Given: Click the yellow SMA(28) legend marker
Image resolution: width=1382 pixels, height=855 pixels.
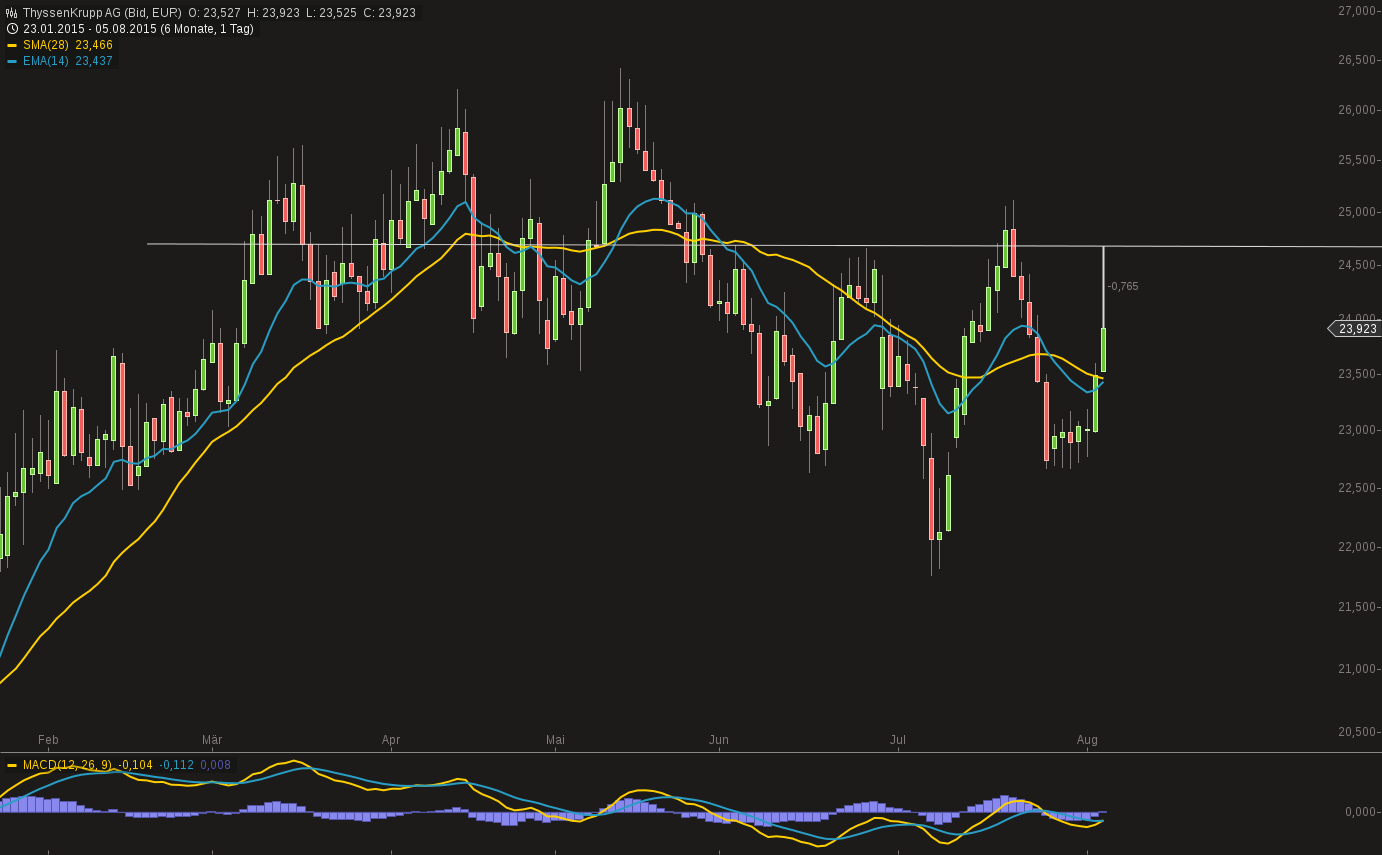Looking at the screenshot, I should point(12,45).
